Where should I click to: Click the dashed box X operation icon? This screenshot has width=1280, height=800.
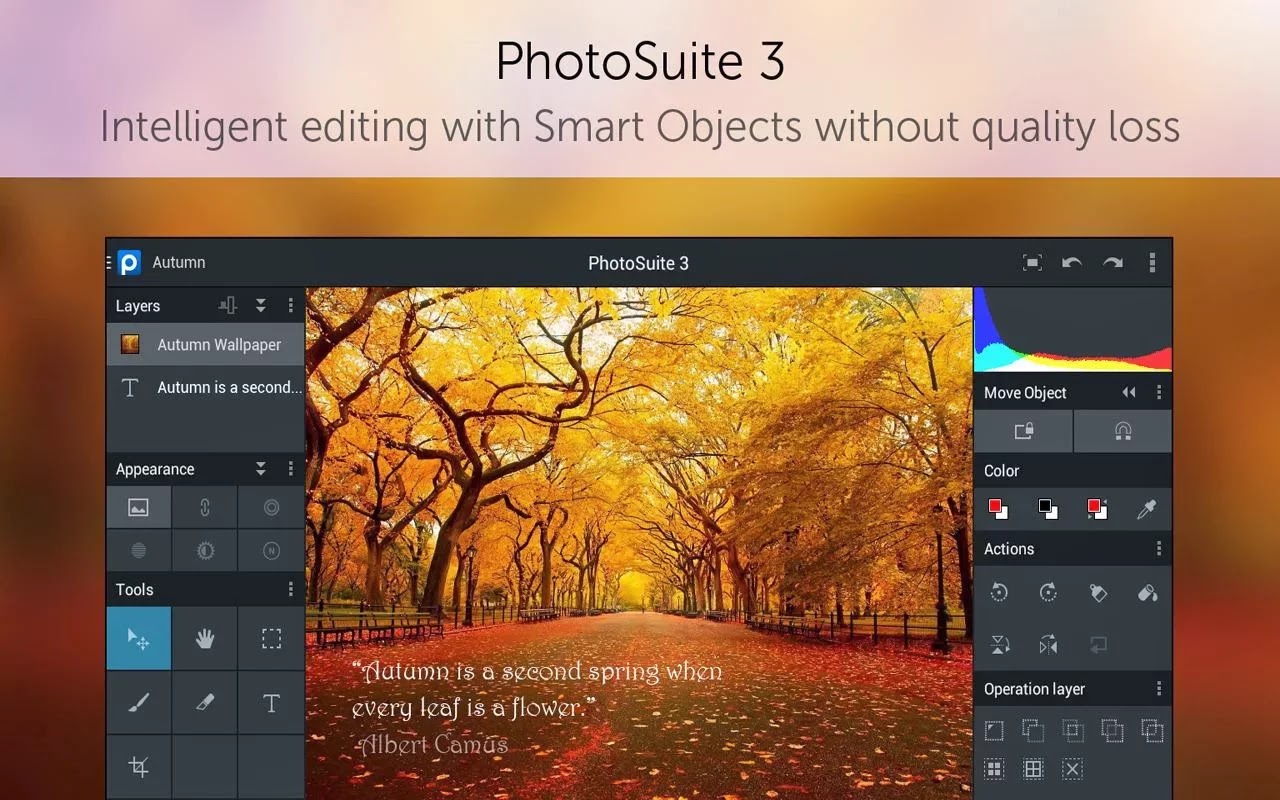1072,769
